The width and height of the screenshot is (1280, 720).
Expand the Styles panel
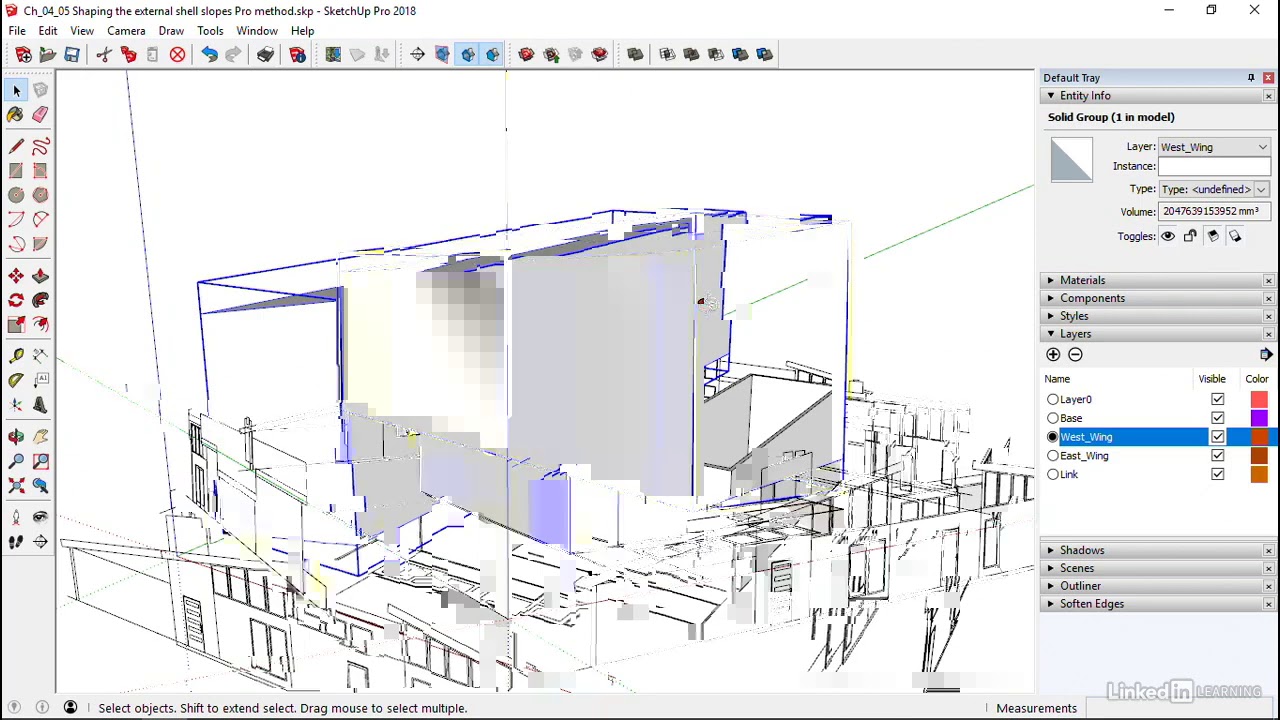coord(1050,316)
